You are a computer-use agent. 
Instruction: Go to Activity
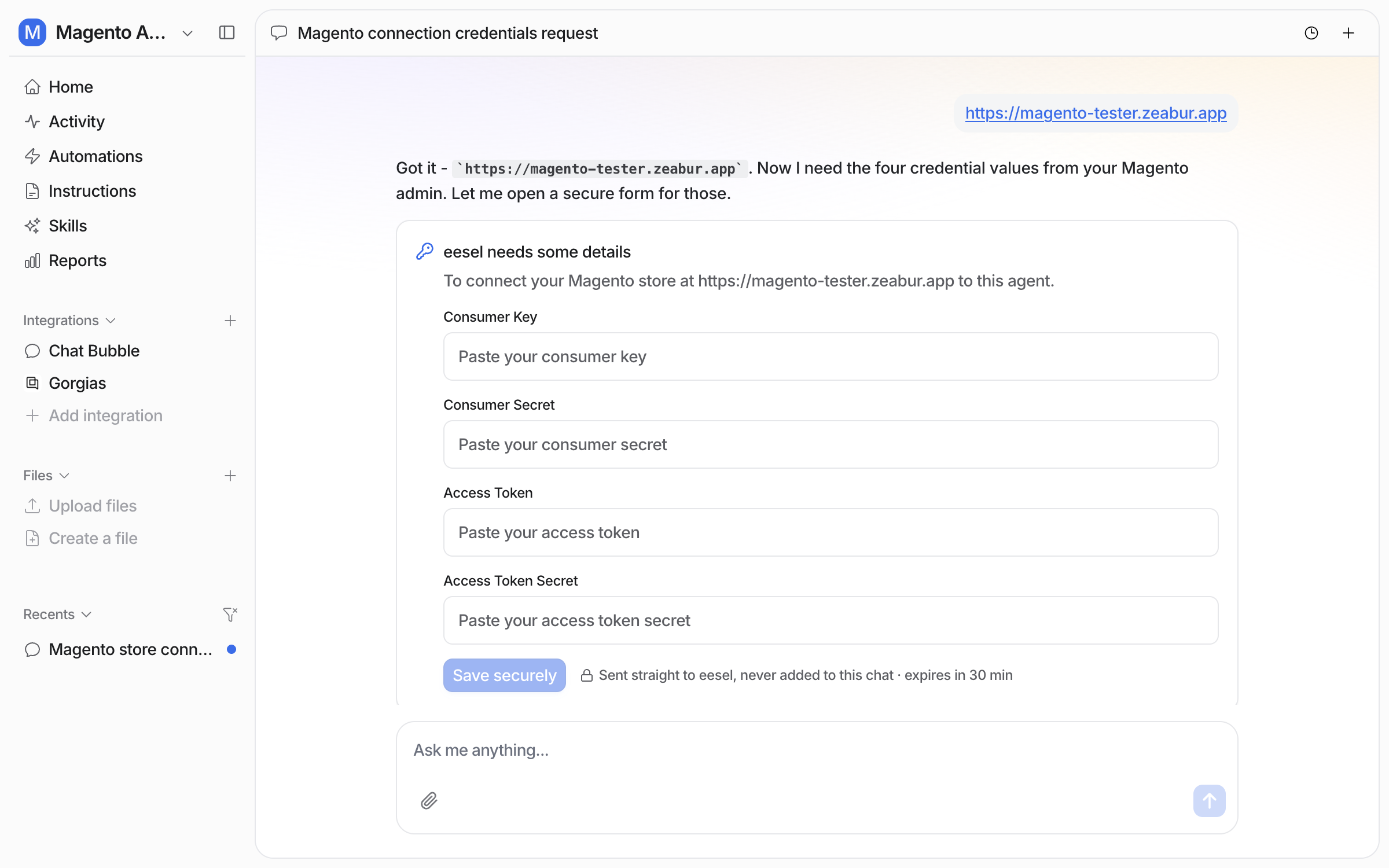tap(127, 122)
